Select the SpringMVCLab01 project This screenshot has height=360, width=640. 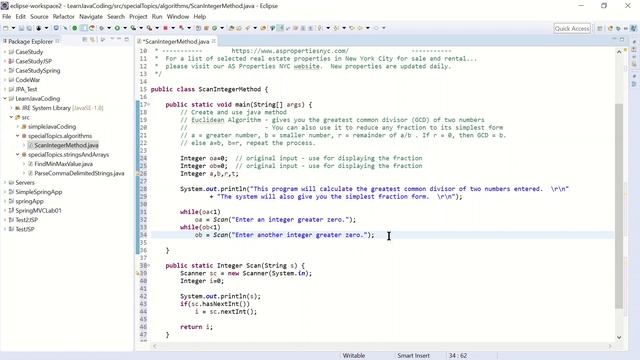(x=38, y=211)
